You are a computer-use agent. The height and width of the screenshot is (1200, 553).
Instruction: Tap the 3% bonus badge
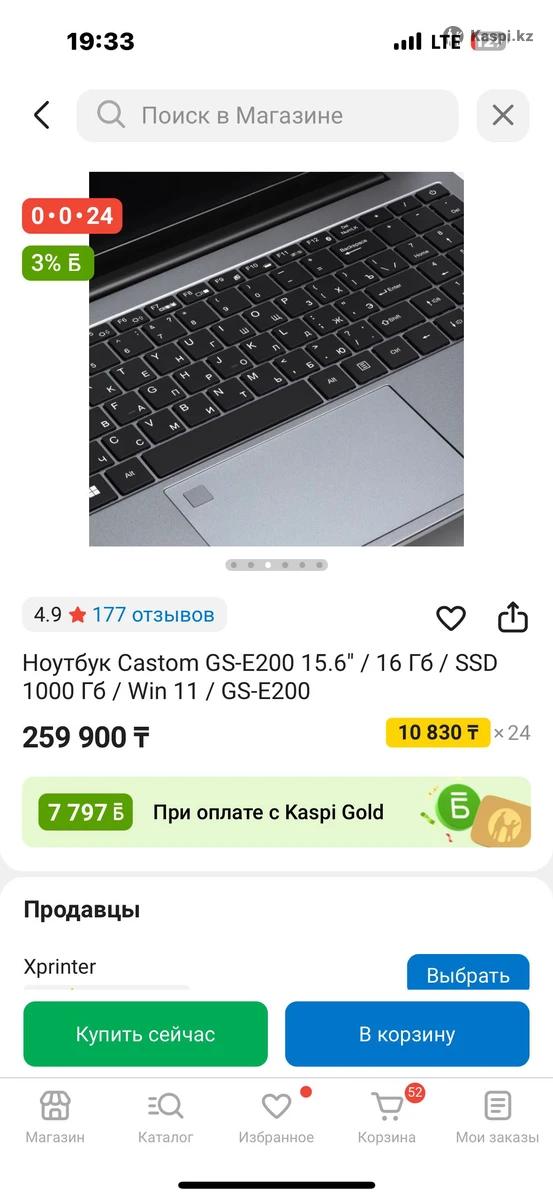coord(58,263)
